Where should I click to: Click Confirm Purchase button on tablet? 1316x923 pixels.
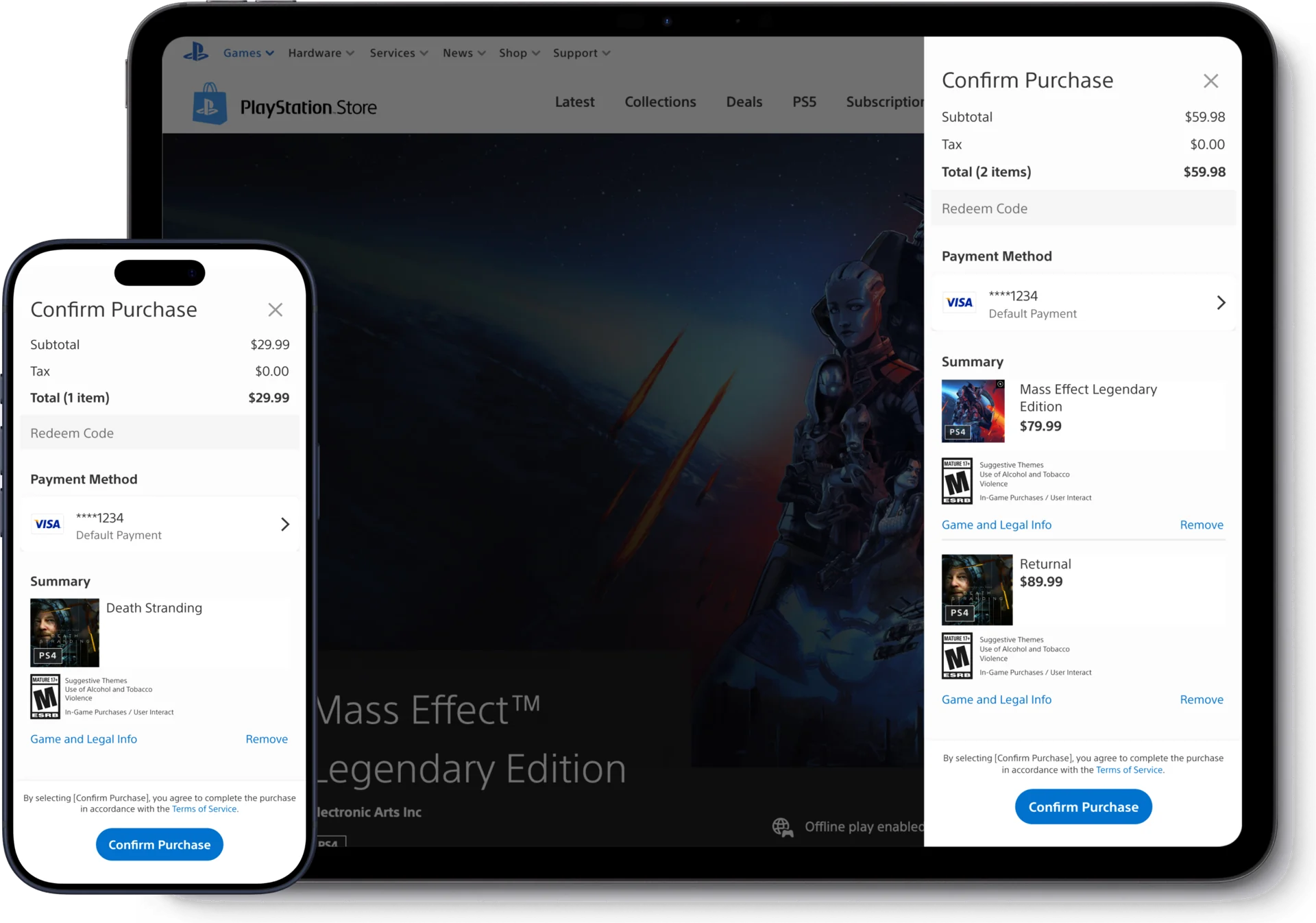1083,807
